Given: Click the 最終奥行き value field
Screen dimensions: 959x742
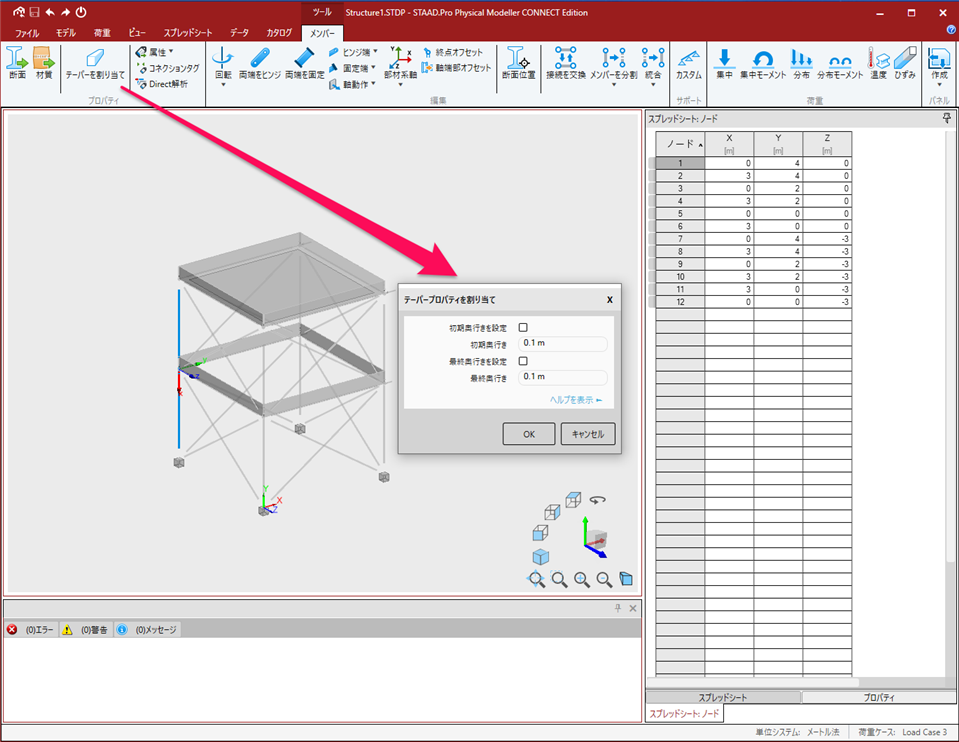Looking at the screenshot, I should coord(563,377).
